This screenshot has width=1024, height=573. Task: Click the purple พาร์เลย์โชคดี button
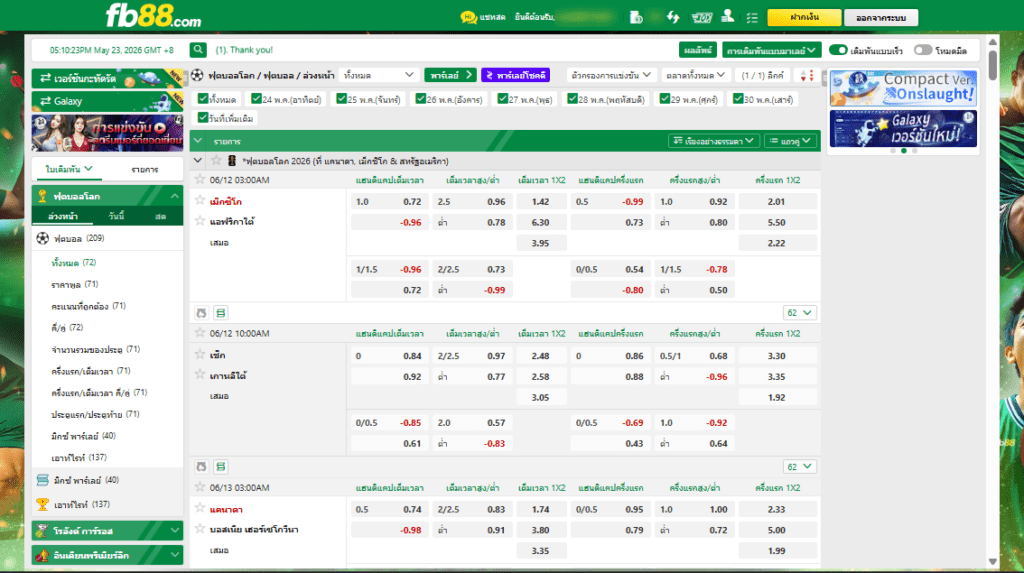515,75
